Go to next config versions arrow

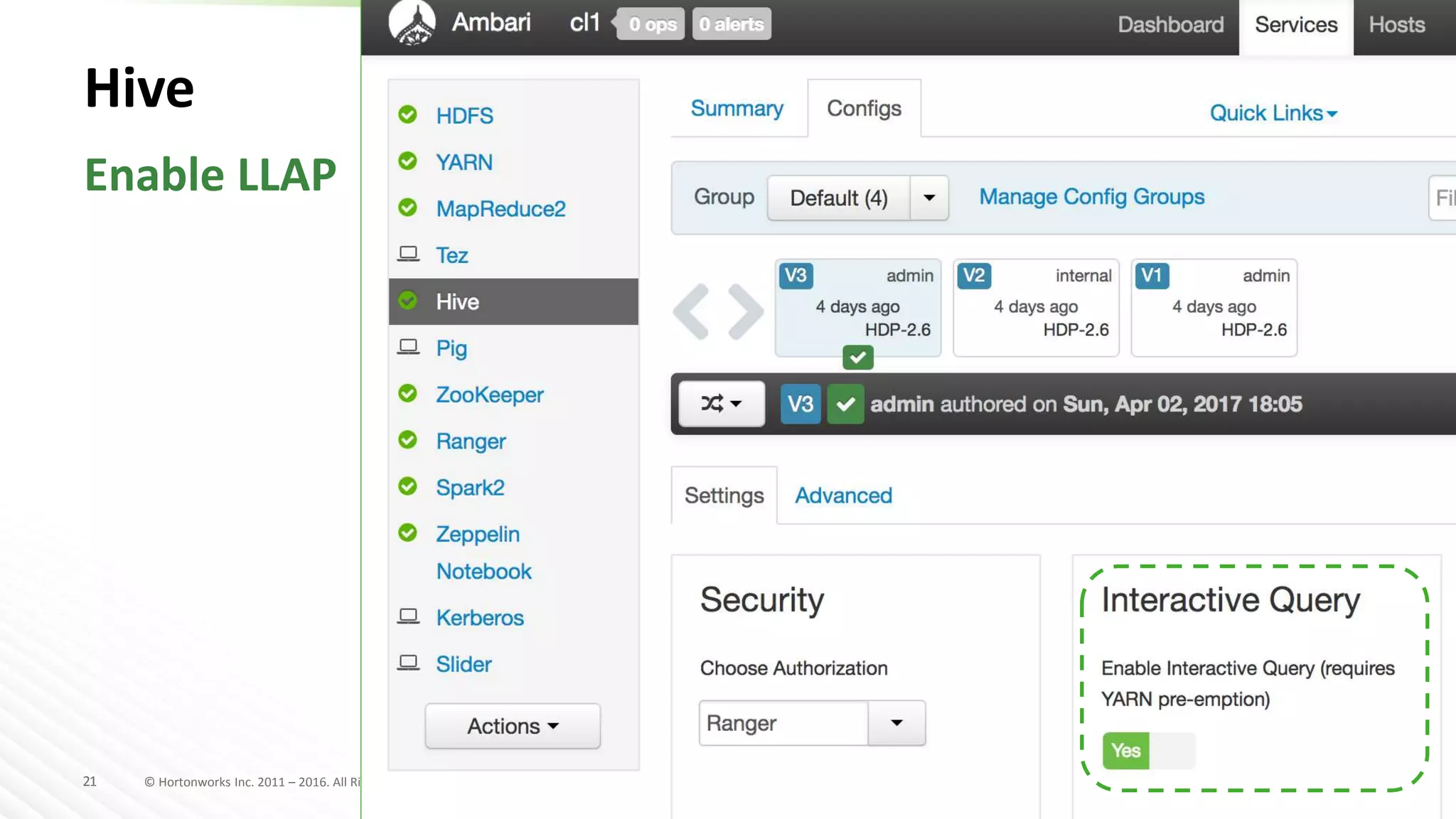tap(746, 311)
